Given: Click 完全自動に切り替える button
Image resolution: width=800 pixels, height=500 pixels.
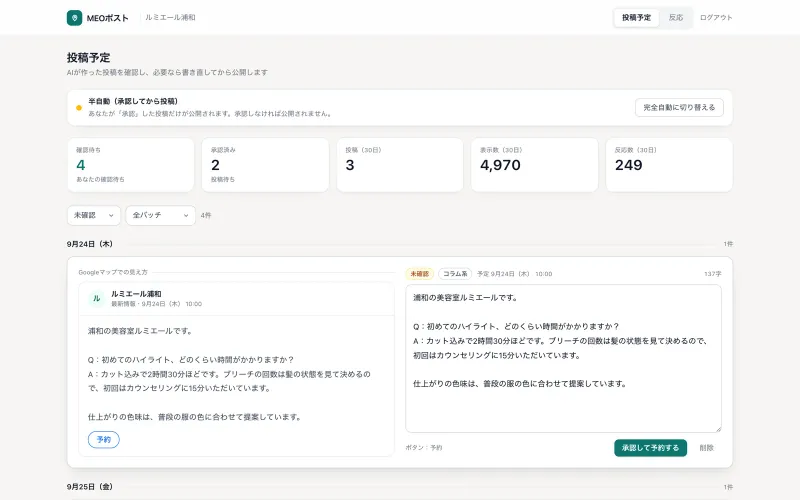Looking at the screenshot, I should 679,108.
